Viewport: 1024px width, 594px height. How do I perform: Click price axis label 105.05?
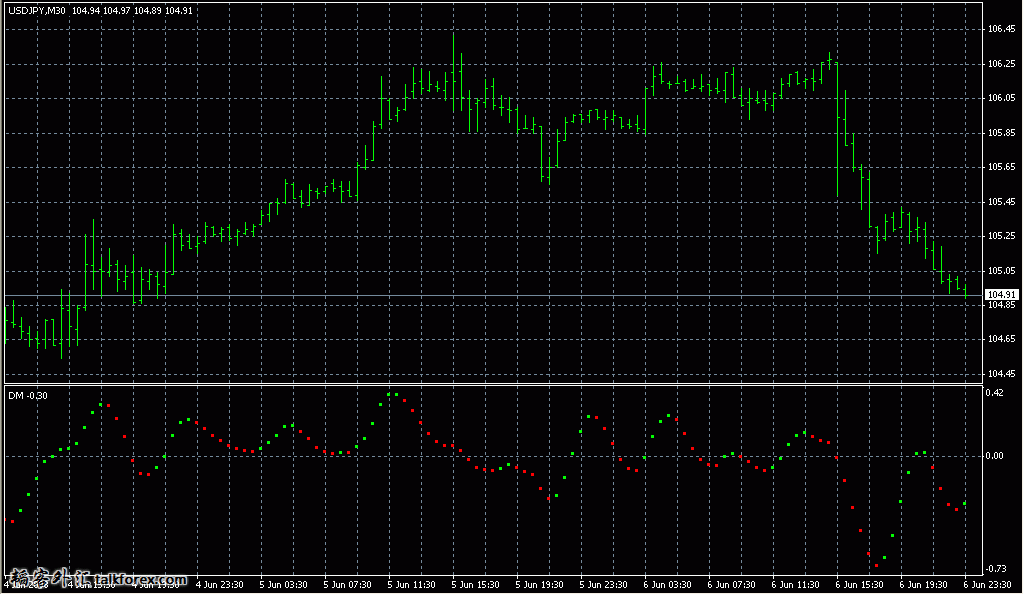pos(1001,270)
